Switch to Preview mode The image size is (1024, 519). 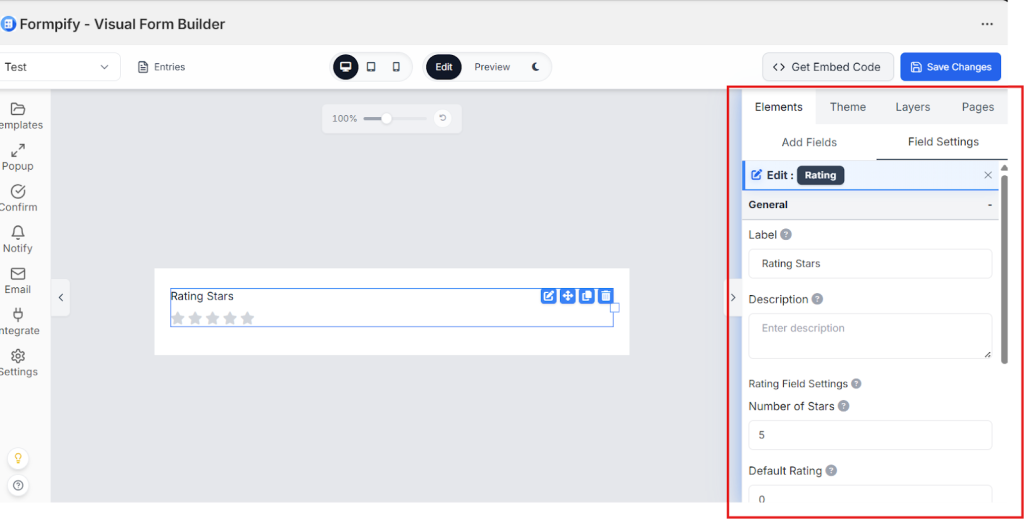point(492,67)
